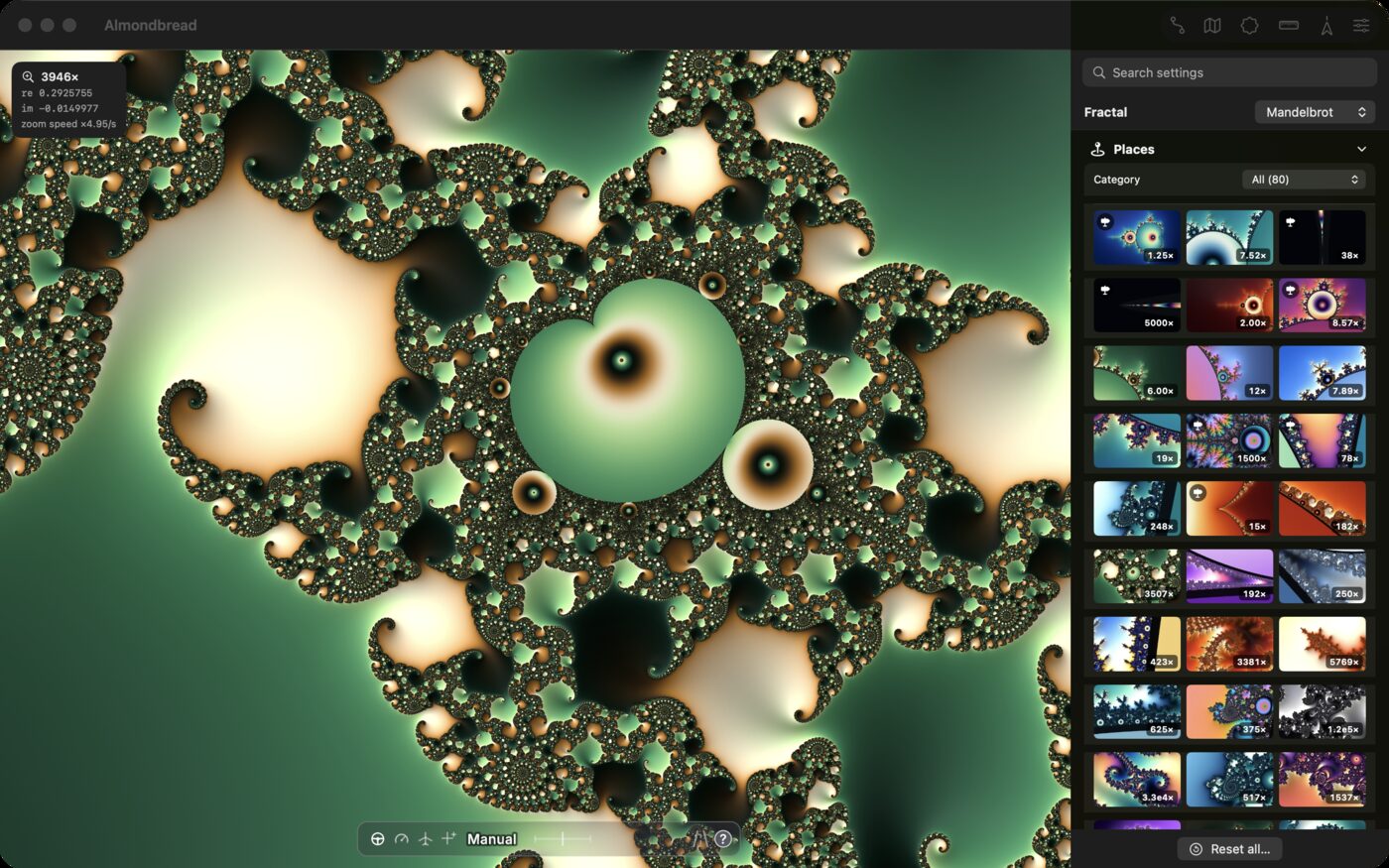Select the 2.00× place thumbnail

[x=1229, y=305]
